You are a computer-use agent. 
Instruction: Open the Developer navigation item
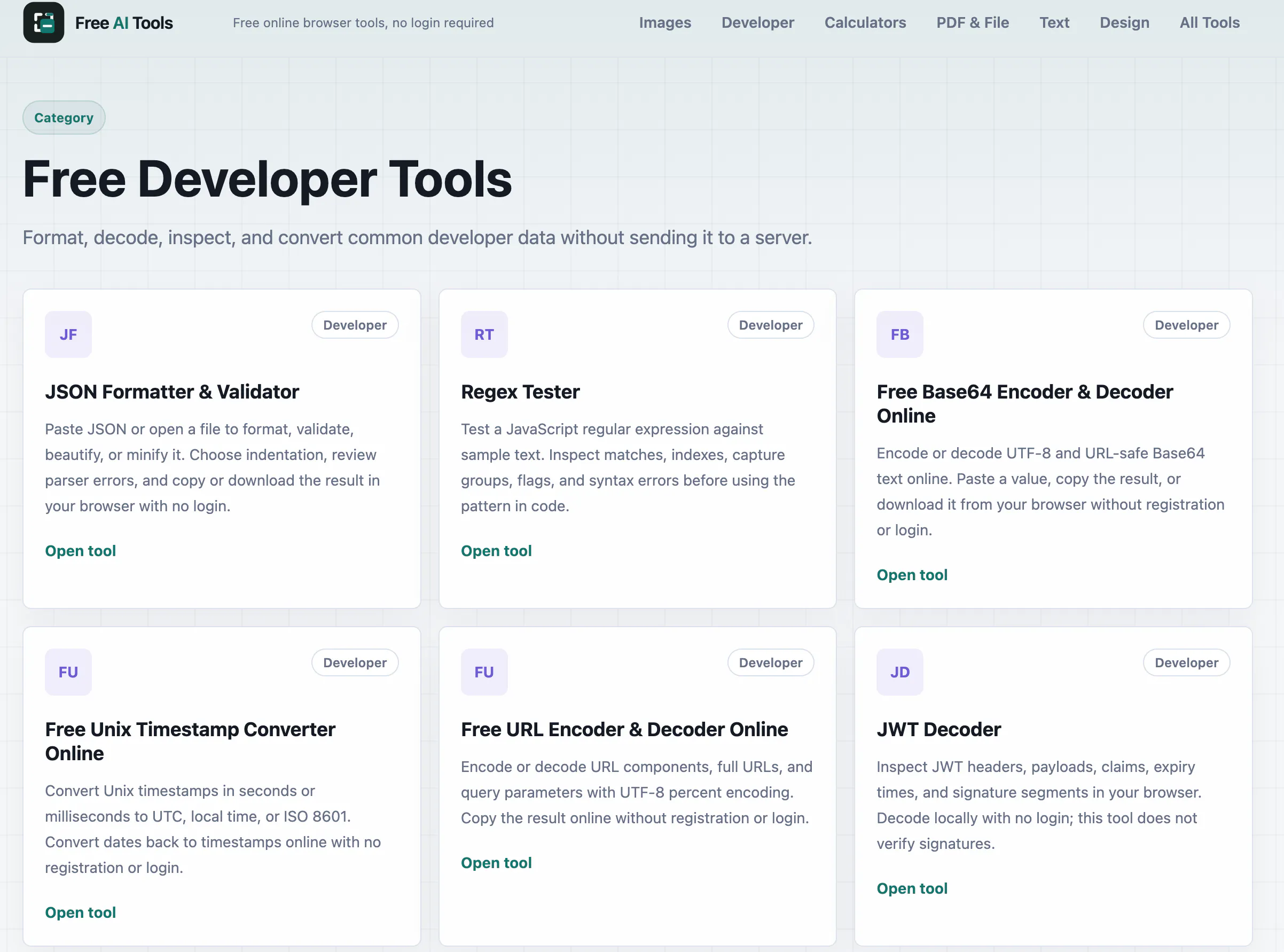pos(757,22)
